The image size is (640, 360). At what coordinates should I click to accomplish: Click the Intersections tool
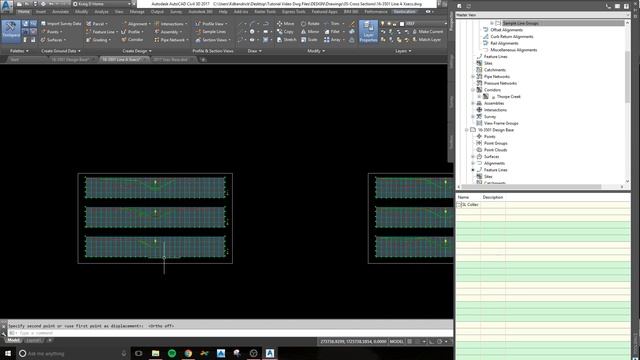170,24
